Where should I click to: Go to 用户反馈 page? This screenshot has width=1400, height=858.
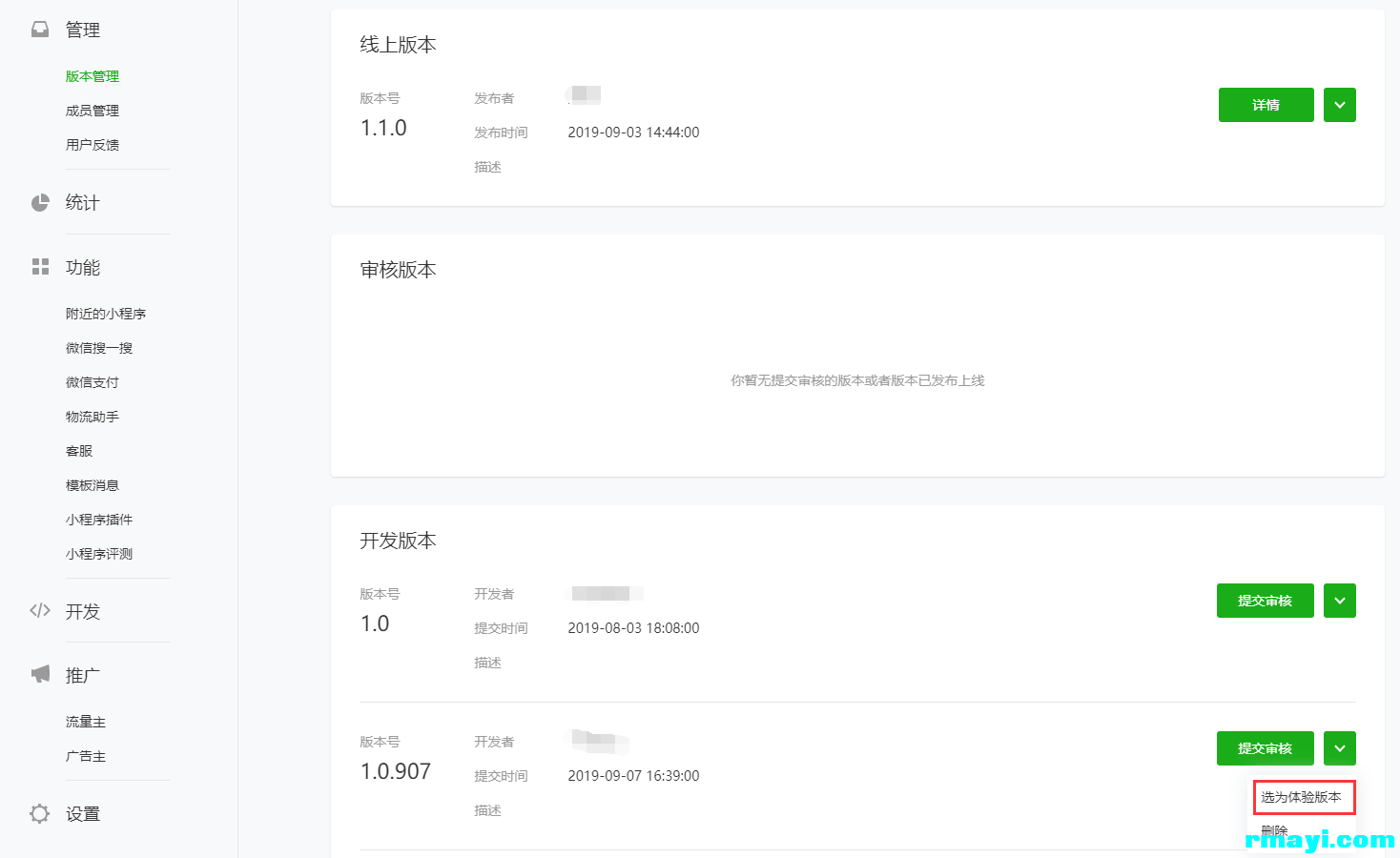[x=93, y=145]
